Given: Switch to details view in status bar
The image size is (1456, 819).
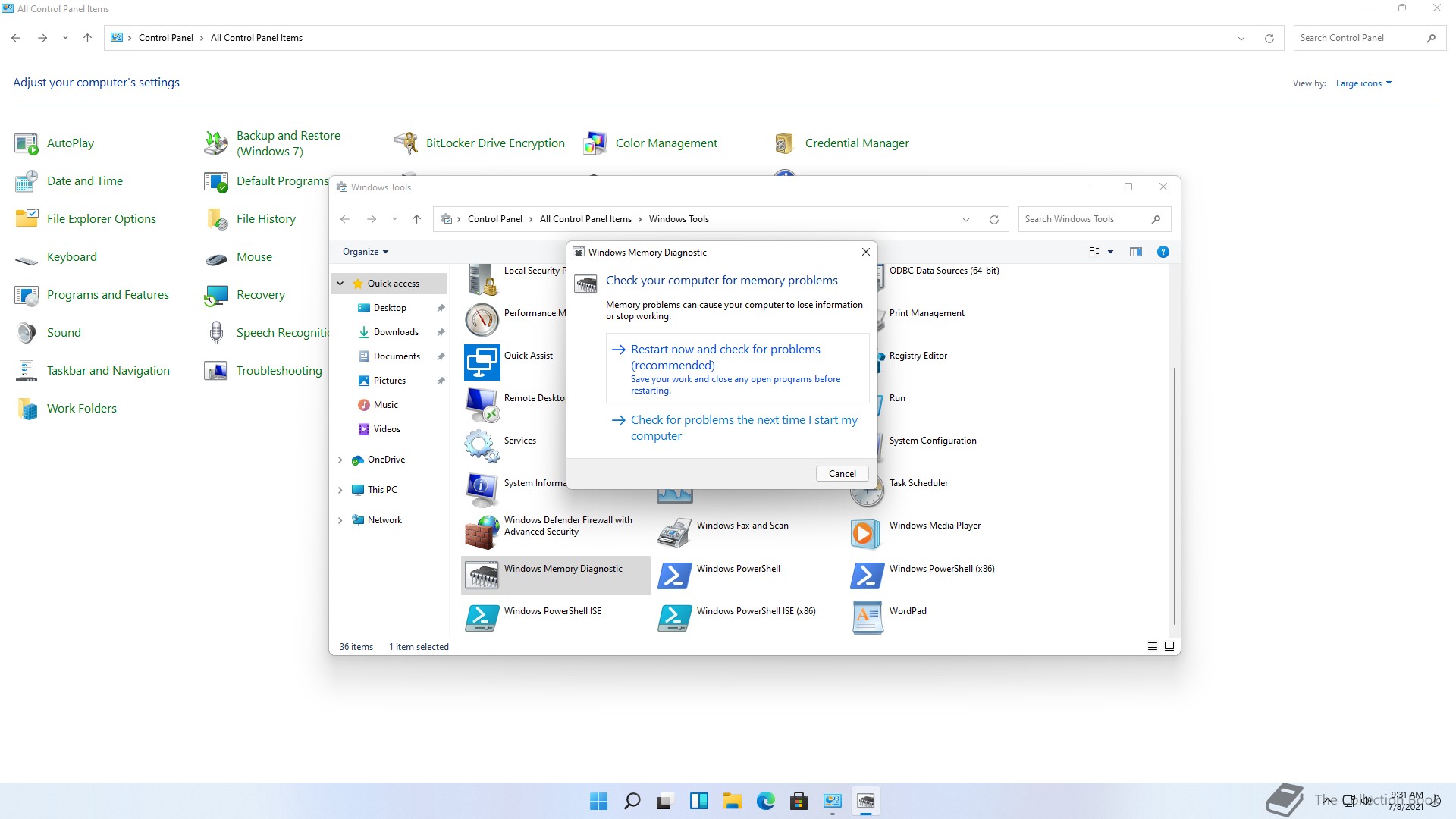Looking at the screenshot, I should [x=1152, y=646].
